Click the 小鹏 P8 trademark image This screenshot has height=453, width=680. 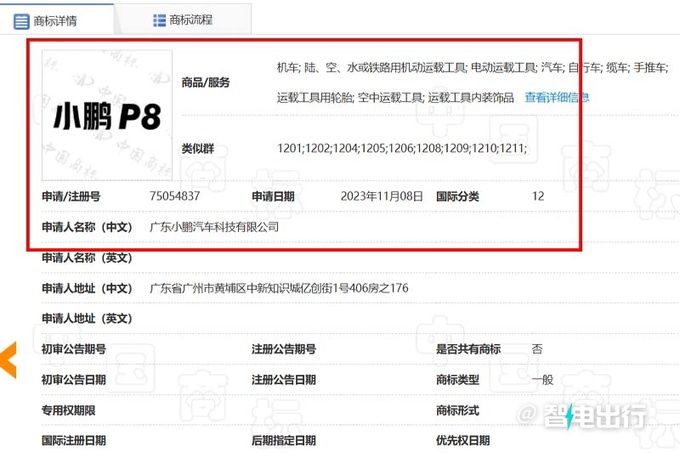[107, 115]
